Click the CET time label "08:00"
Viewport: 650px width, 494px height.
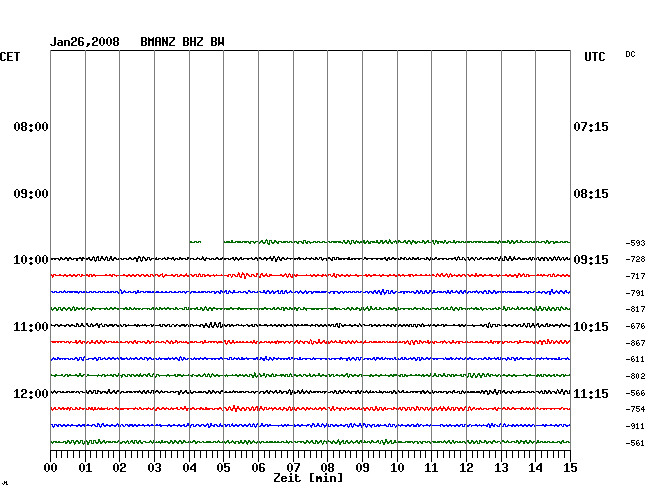click(31, 127)
